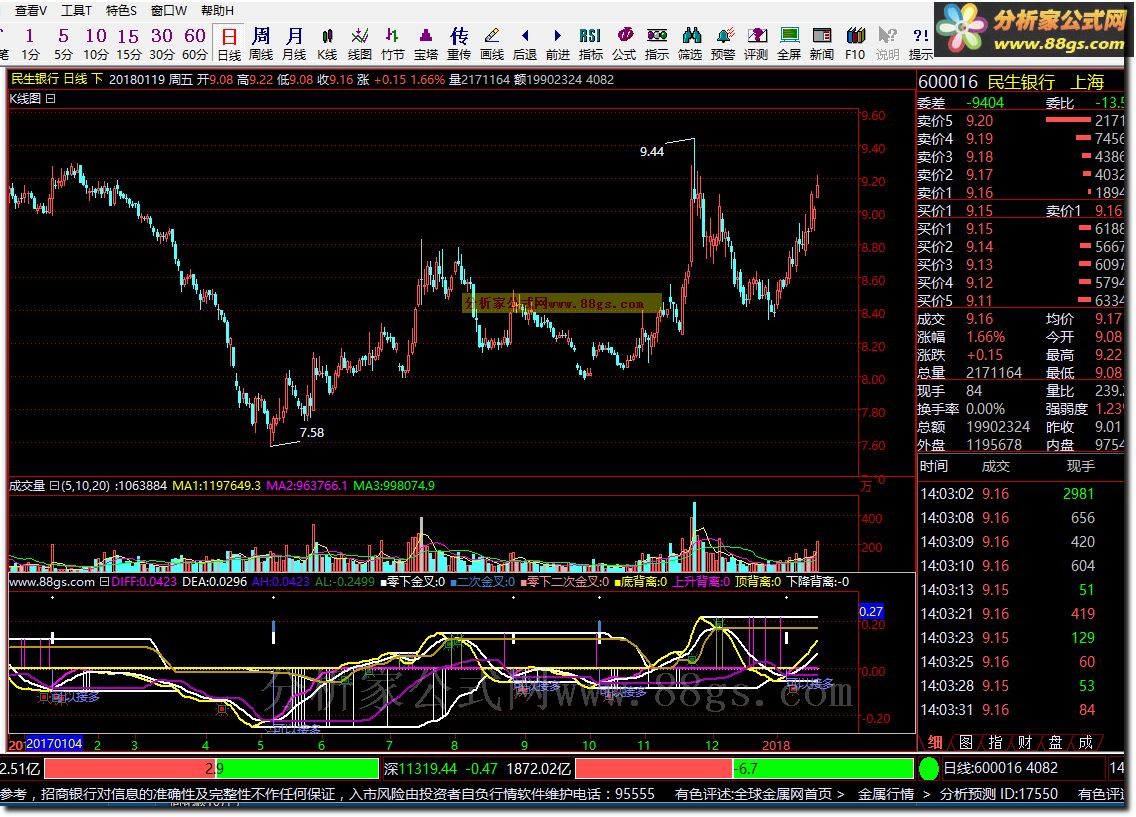1136x817 pixels.
Task: Switch to the 指 indicator tab
Action: pos(995,742)
